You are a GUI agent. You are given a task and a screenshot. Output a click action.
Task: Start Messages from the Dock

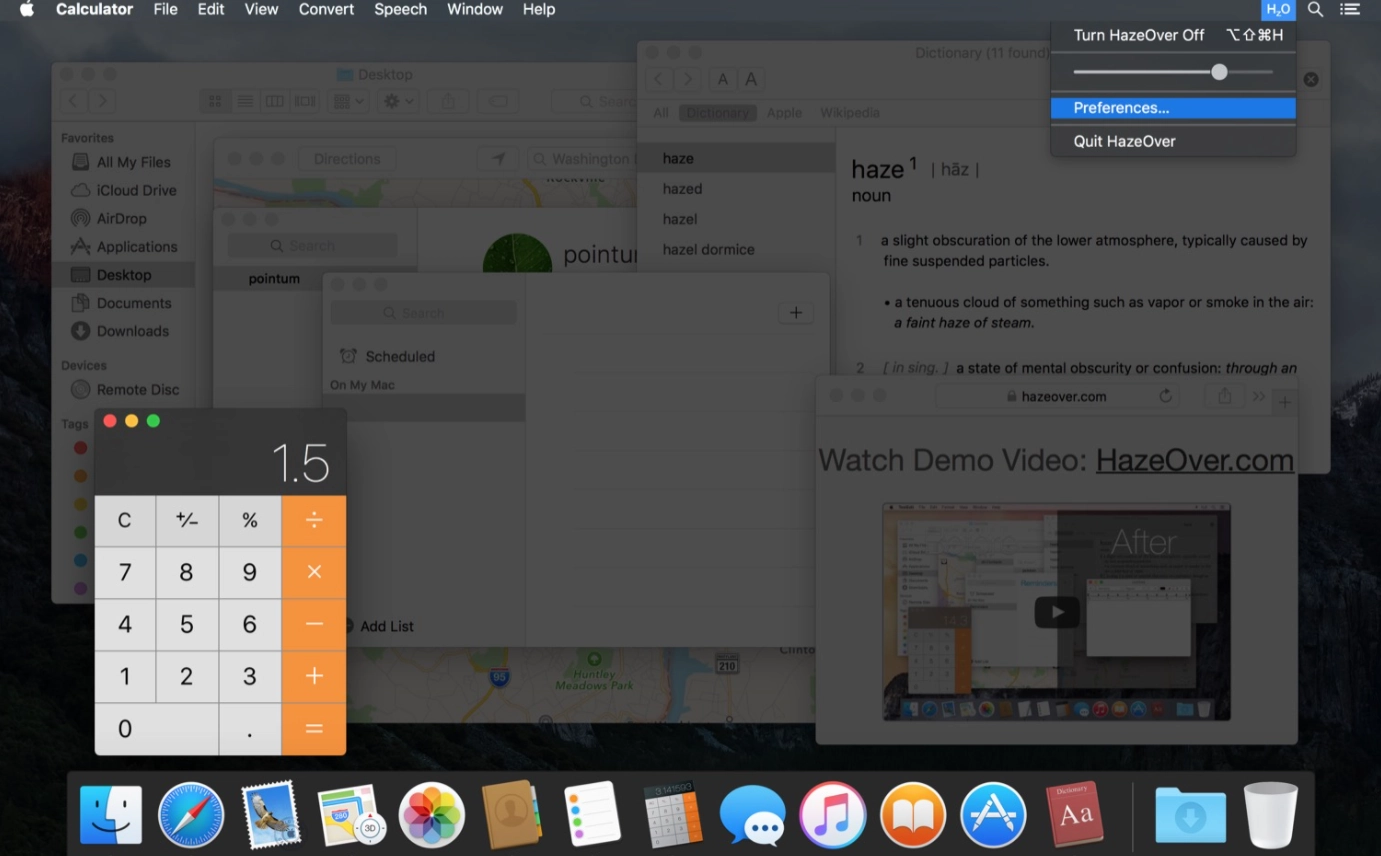point(752,815)
